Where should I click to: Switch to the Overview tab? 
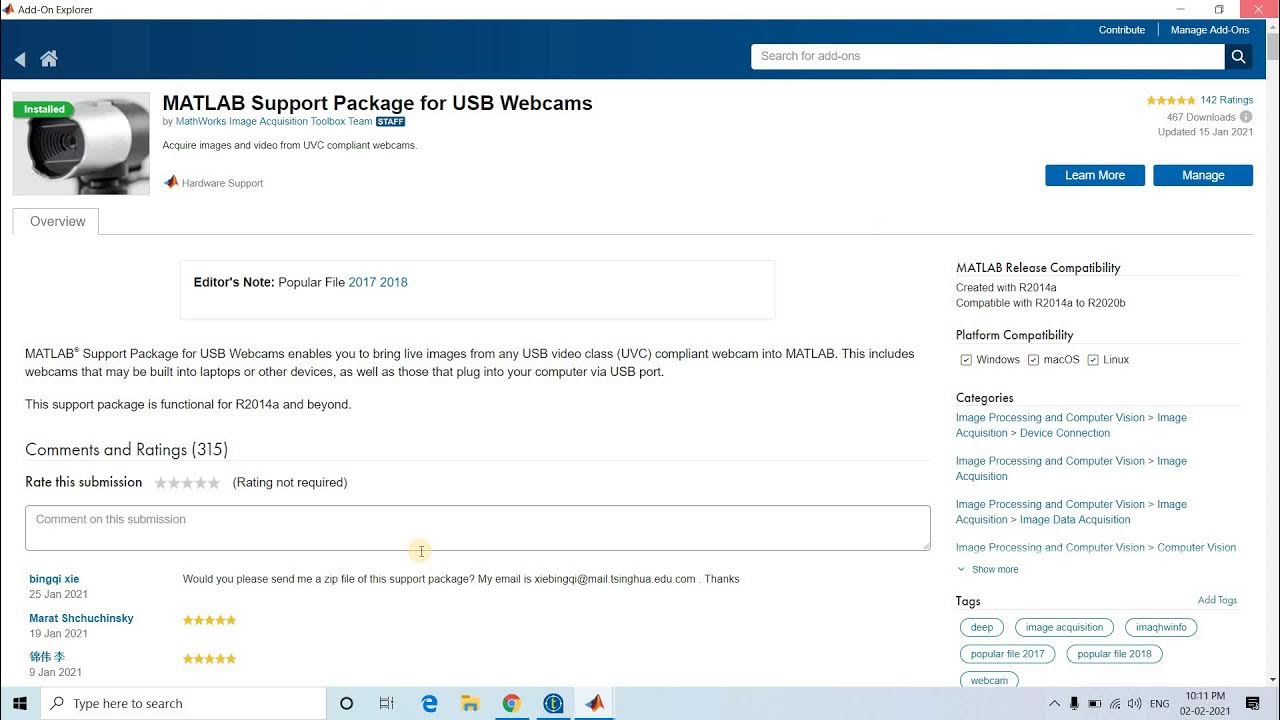tap(57, 221)
